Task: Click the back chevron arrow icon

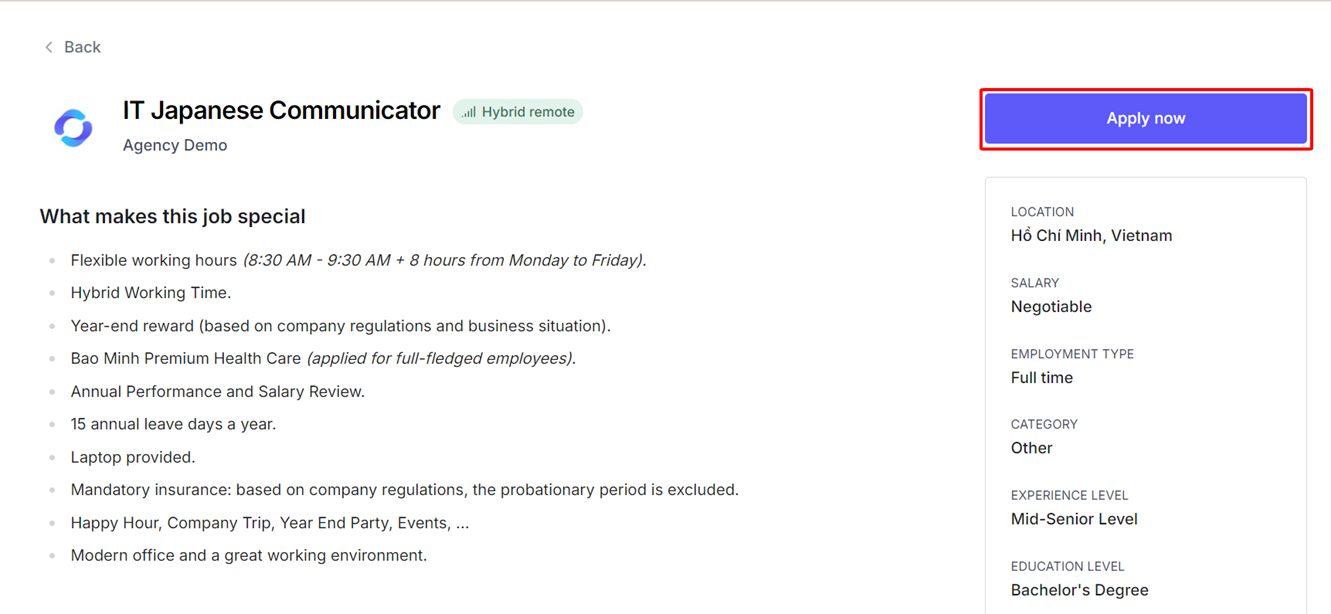Action: click(x=48, y=47)
